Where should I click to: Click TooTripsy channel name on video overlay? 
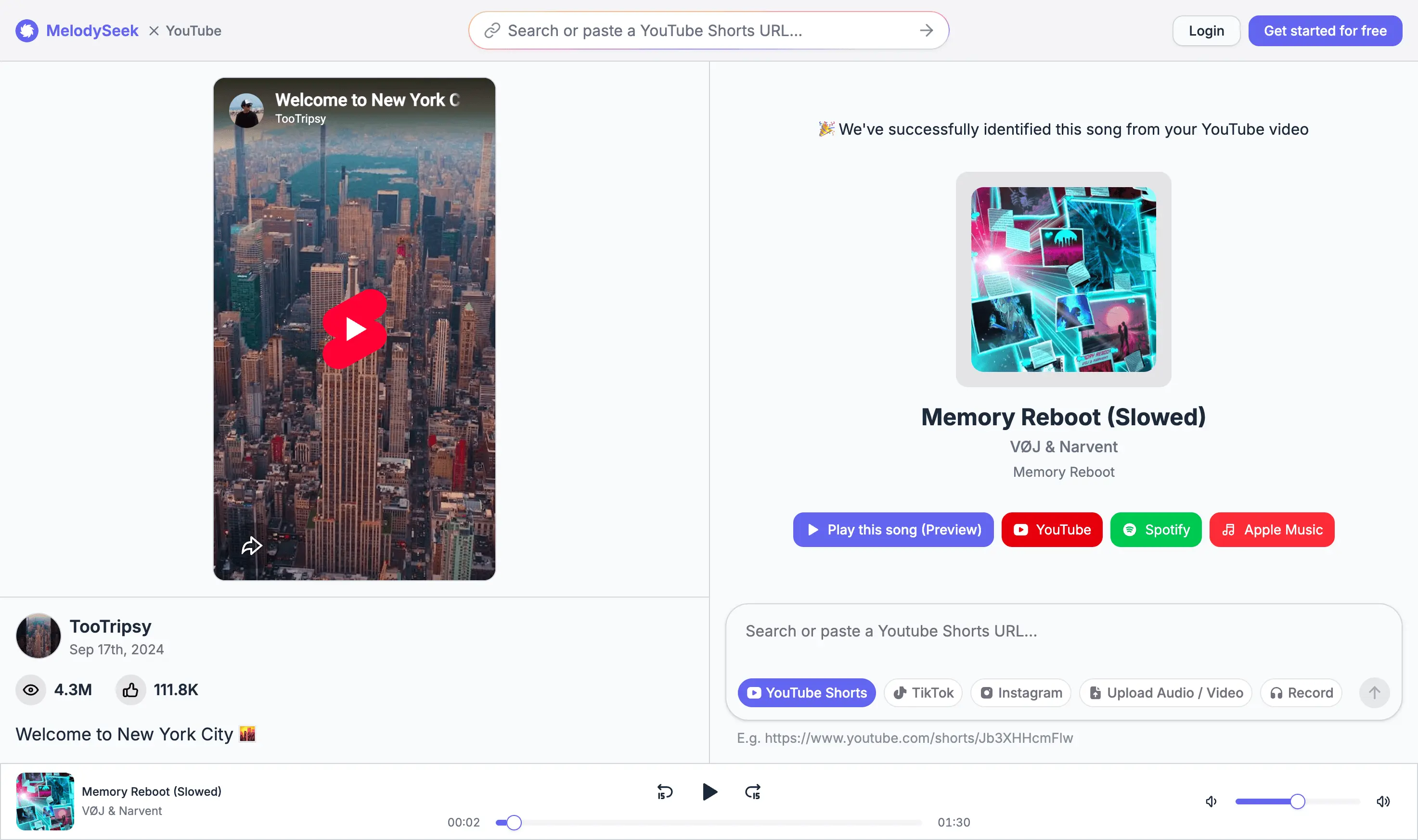point(300,119)
